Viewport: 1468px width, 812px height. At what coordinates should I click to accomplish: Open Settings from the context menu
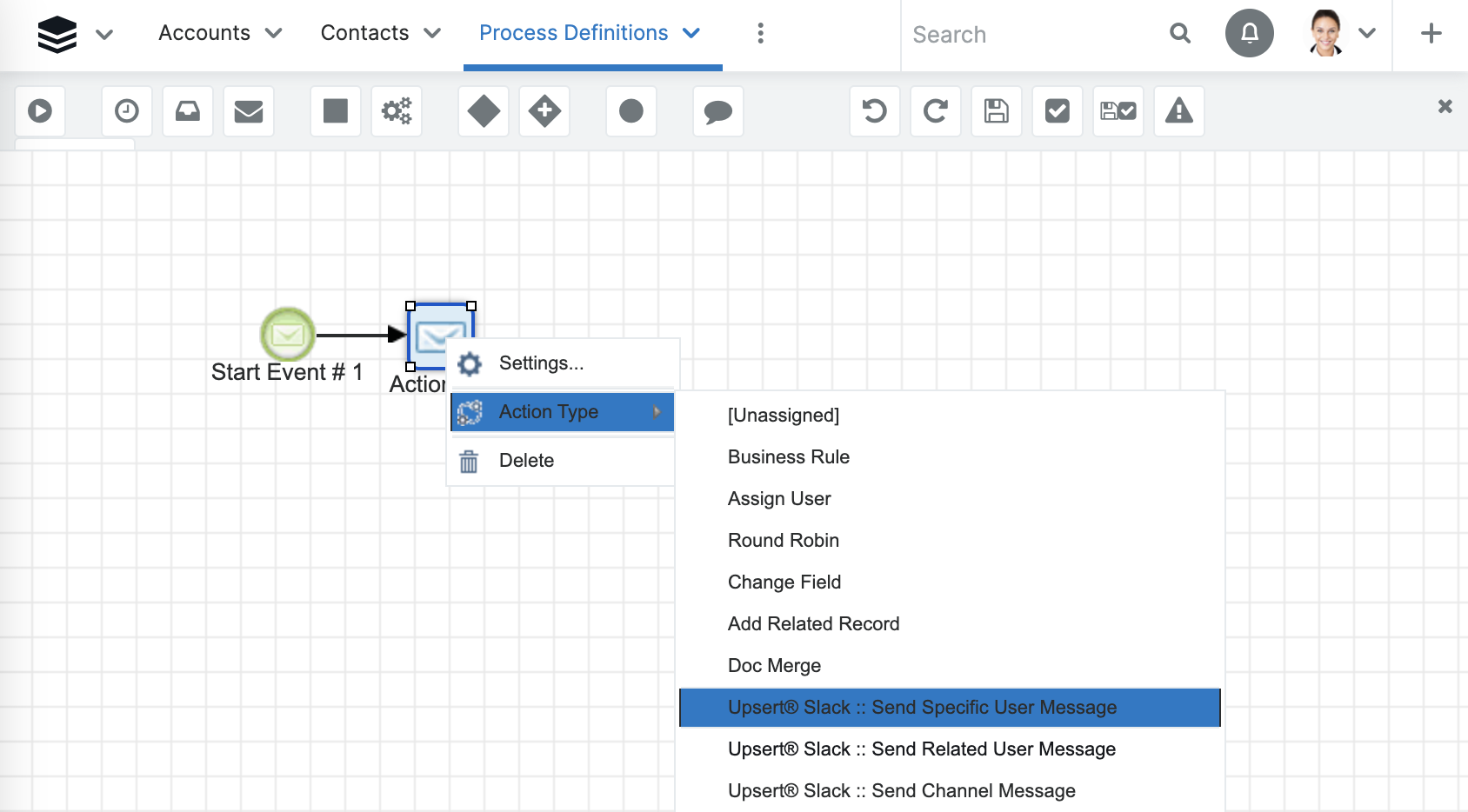(x=540, y=363)
